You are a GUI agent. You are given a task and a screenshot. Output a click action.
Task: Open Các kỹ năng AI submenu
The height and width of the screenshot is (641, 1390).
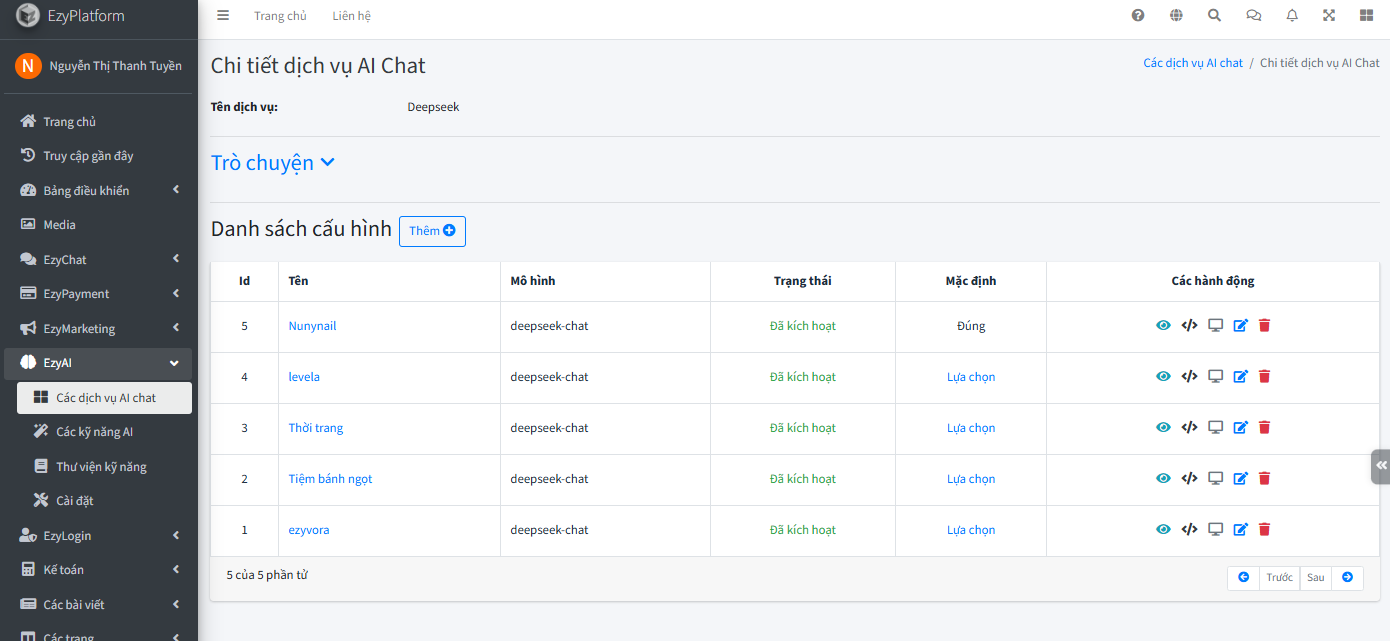pyautogui.click(x=104, y=432)
